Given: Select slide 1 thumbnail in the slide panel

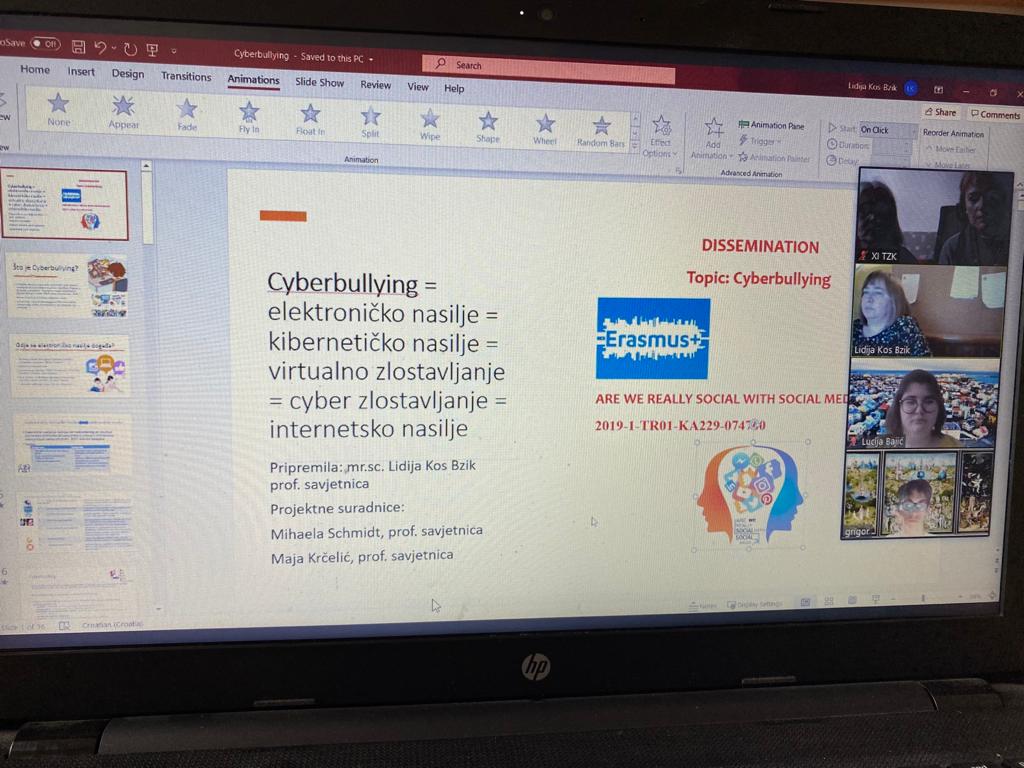Looking at the screenshot, I should pyautogui.click(x=65, y=204).
